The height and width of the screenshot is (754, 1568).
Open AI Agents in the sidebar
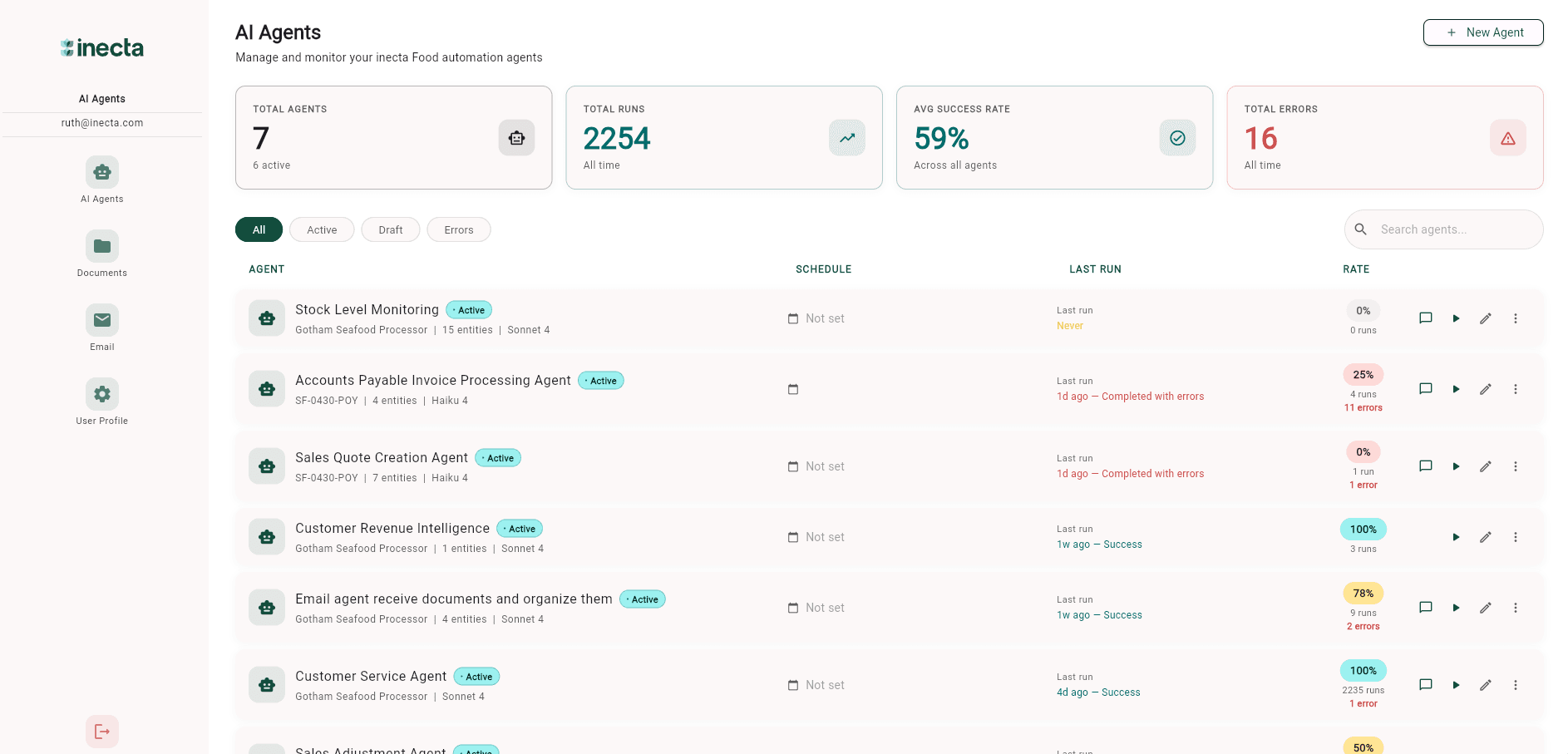(102, 180)
